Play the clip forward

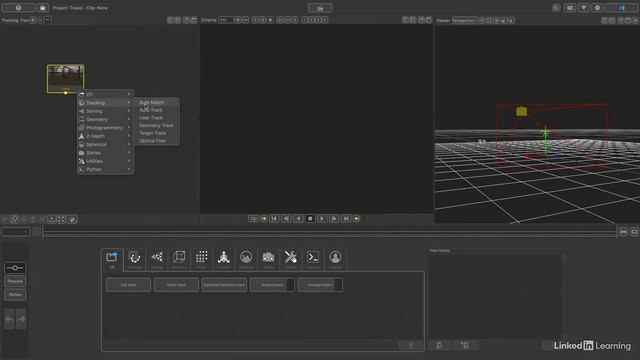pyautogui.click(x=322, y=219)
